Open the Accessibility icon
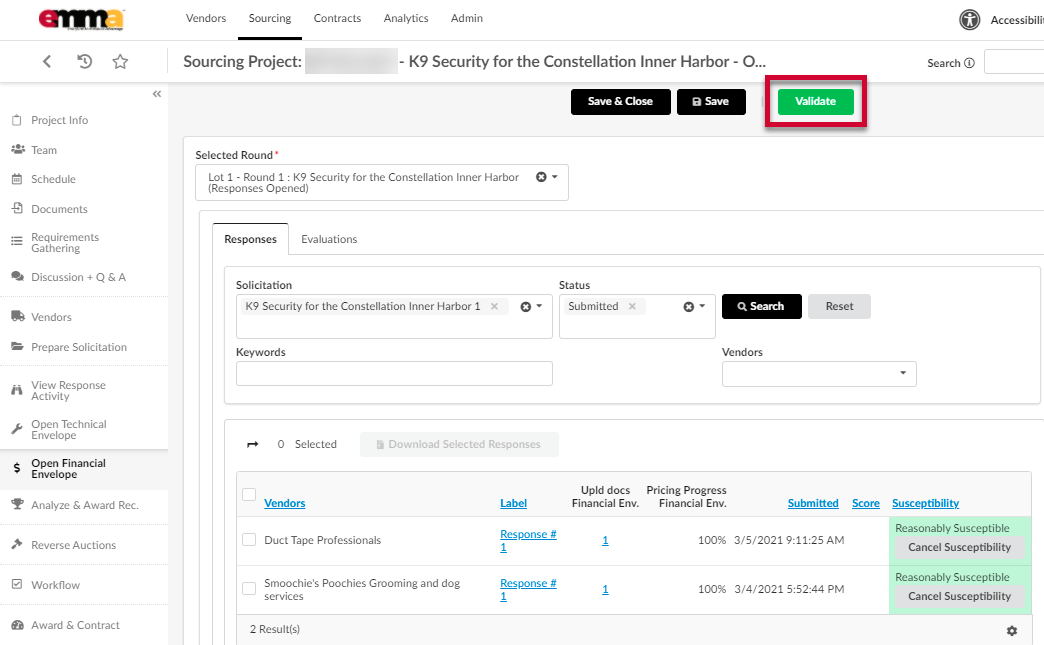 (x=969, y=20)
